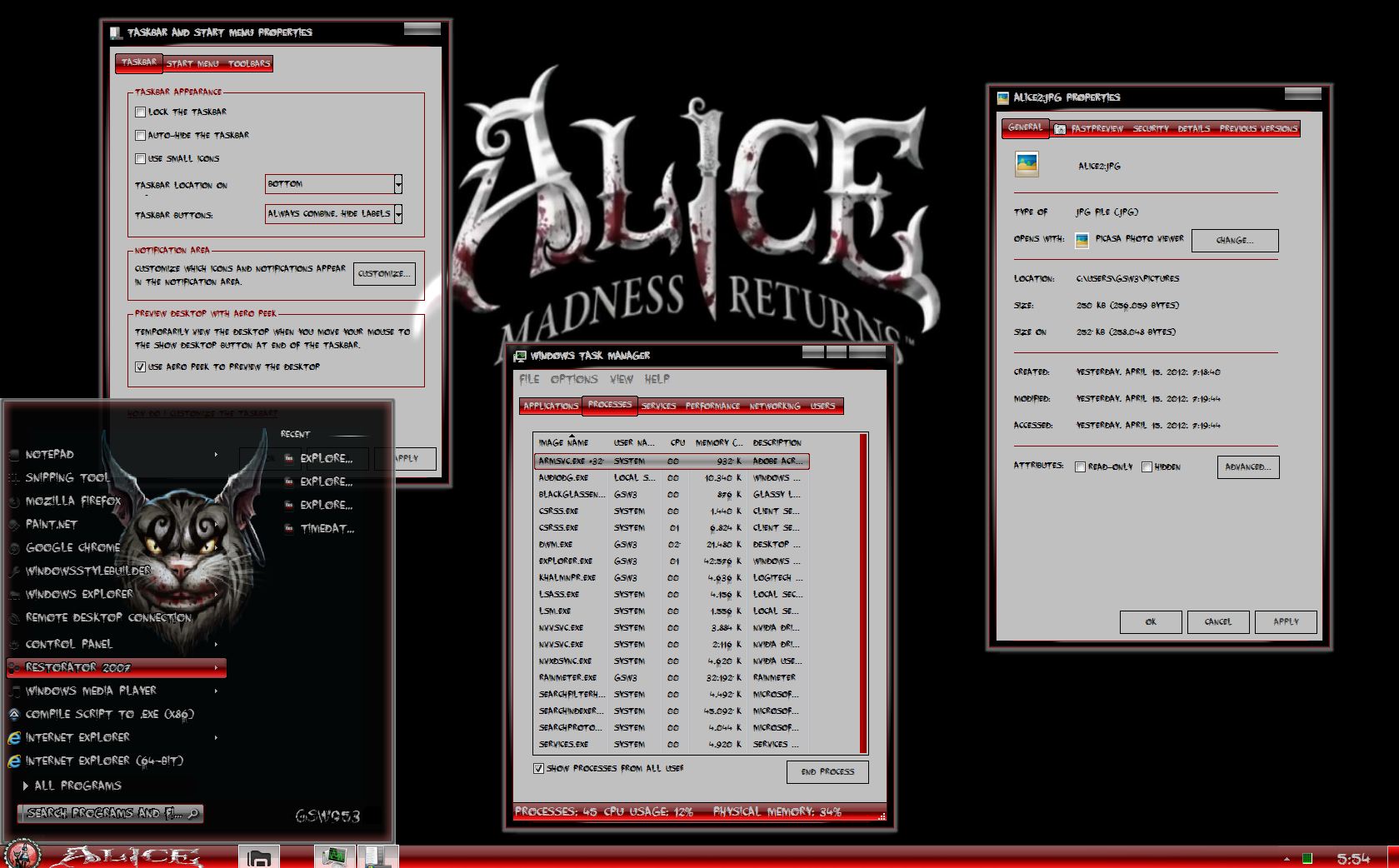Expand All Programs in Start menu
This screenshot has width=1399, height=868.
(x=72, y=786)
